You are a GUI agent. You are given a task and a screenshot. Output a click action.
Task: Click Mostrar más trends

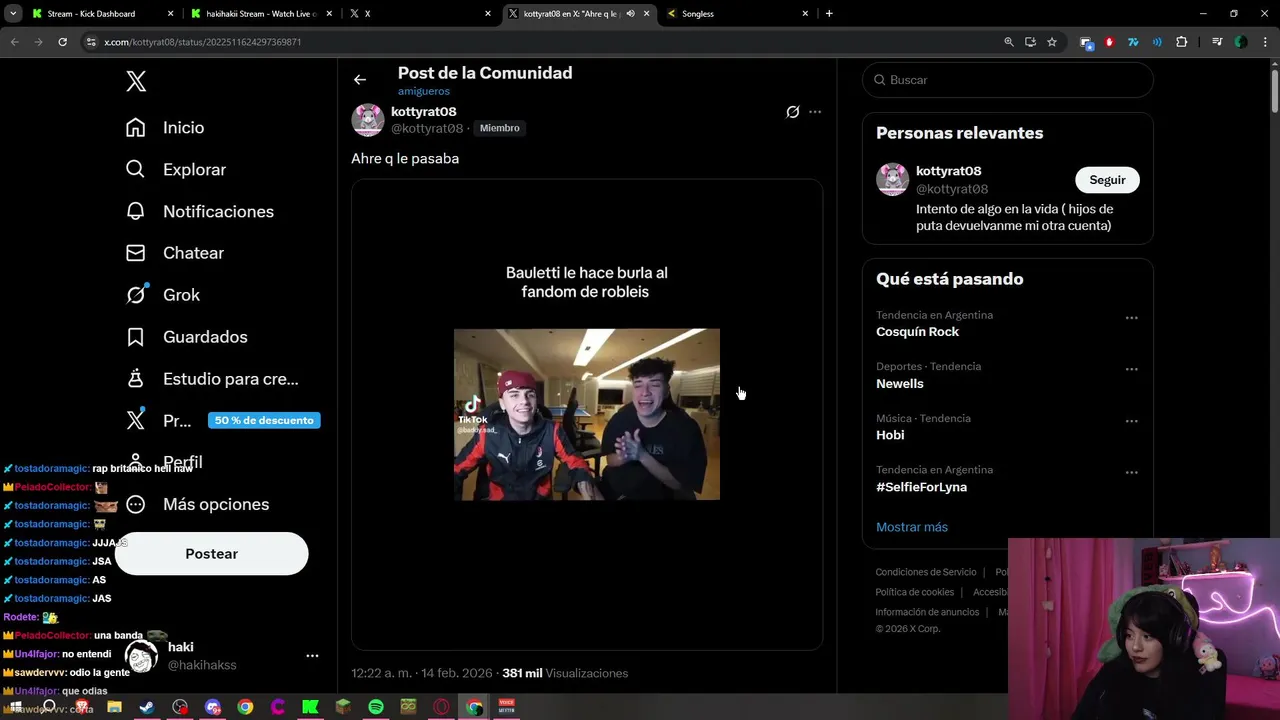point(912,527)
